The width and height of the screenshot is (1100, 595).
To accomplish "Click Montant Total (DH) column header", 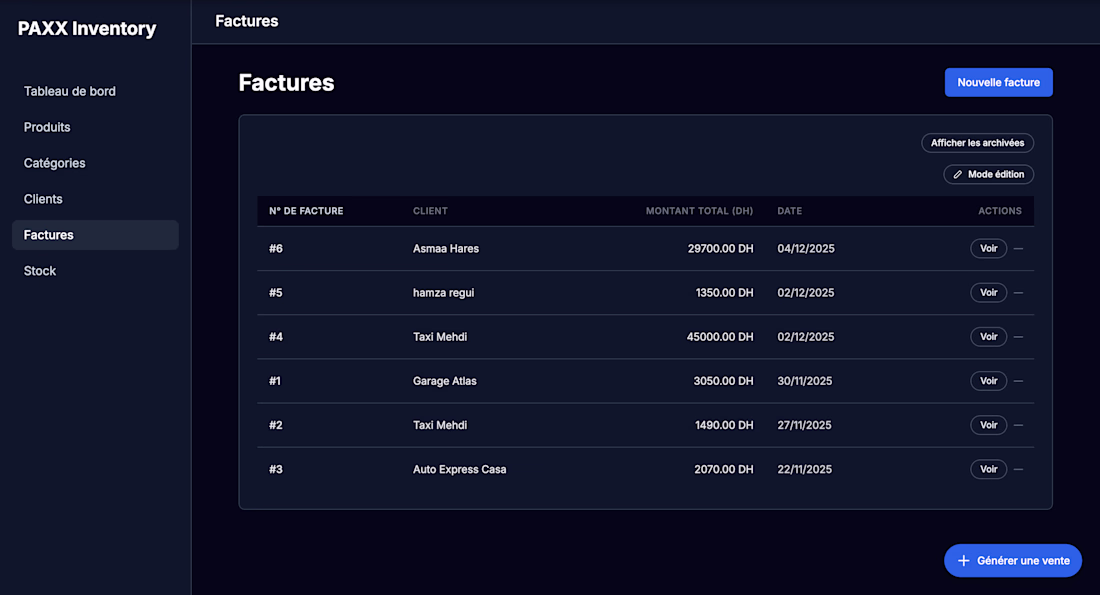I will [x=699, y=211].
